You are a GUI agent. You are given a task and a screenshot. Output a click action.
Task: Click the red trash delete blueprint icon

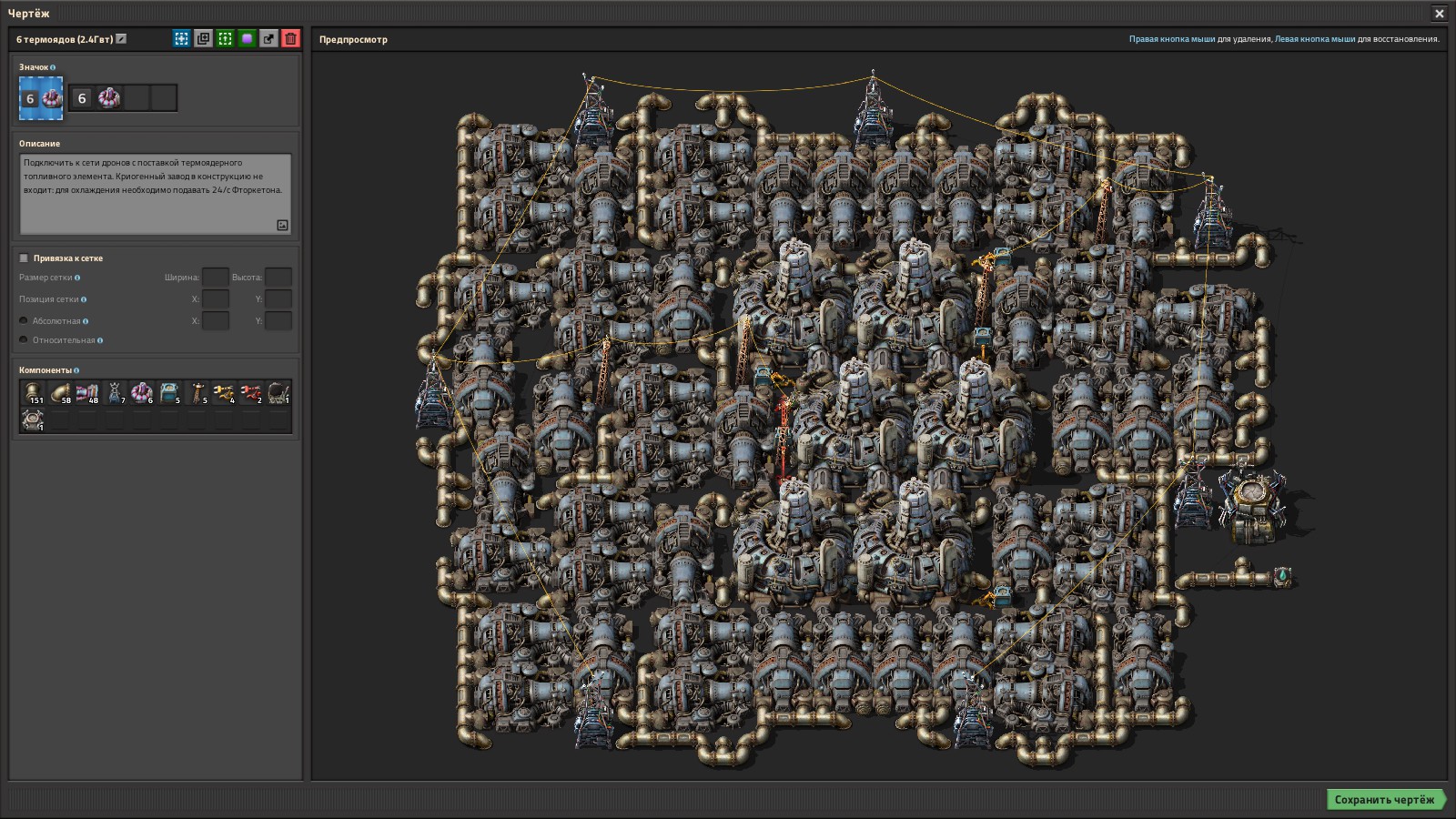pos(290,38)
